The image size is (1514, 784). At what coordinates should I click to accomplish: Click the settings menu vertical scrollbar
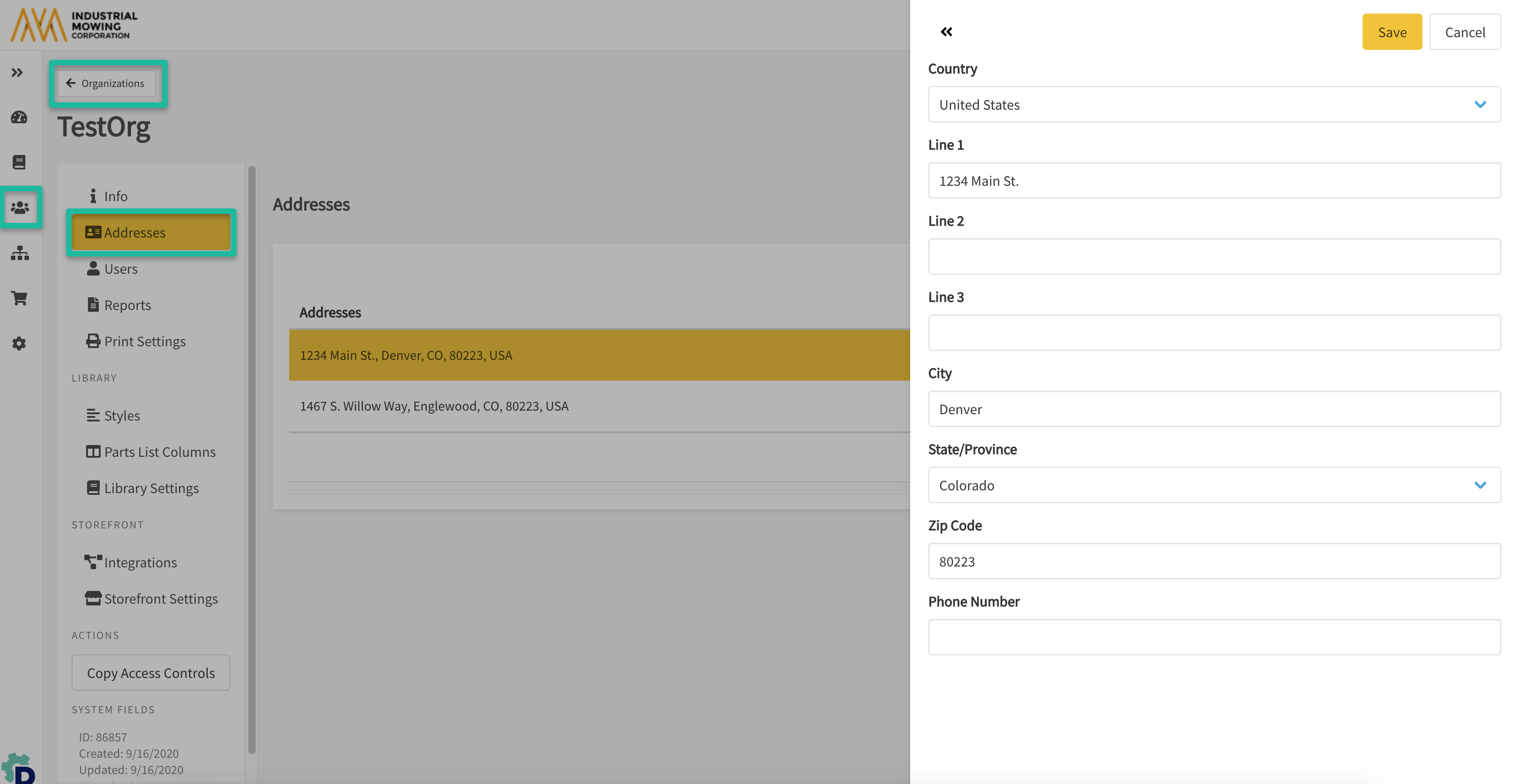(252, 459)
